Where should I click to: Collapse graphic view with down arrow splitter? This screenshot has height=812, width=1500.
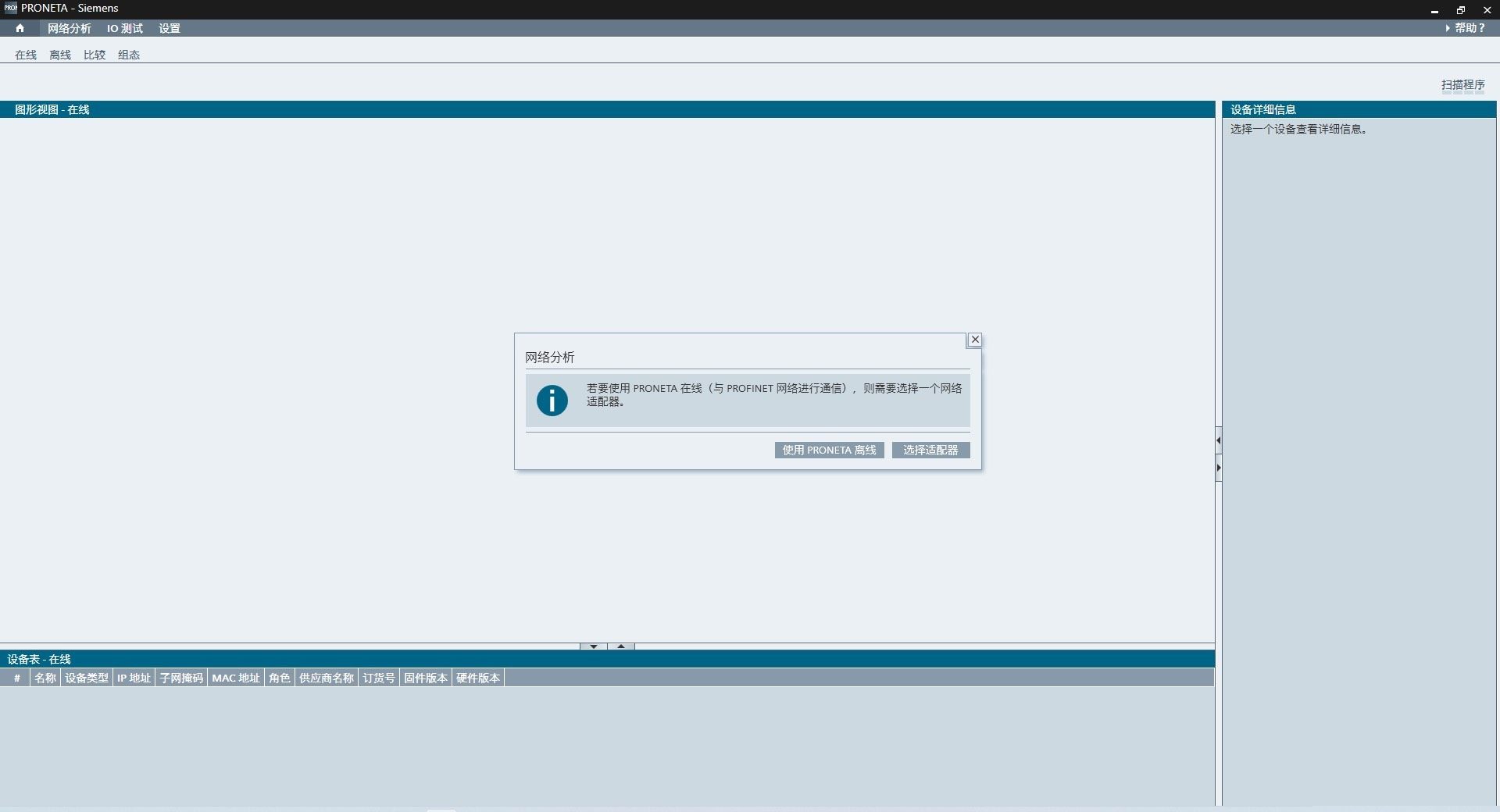click(x=594, y=646)
